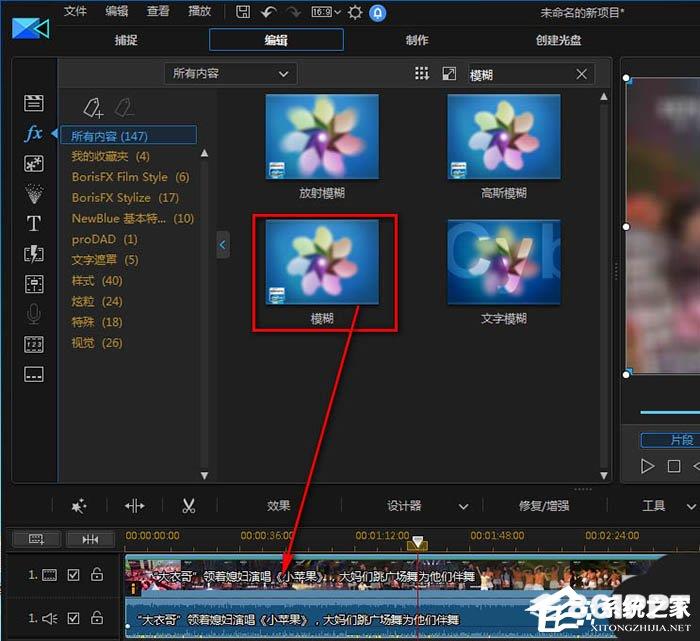Click the blue notification bell icon
700x641 pixels.
[x=378, y=13]
